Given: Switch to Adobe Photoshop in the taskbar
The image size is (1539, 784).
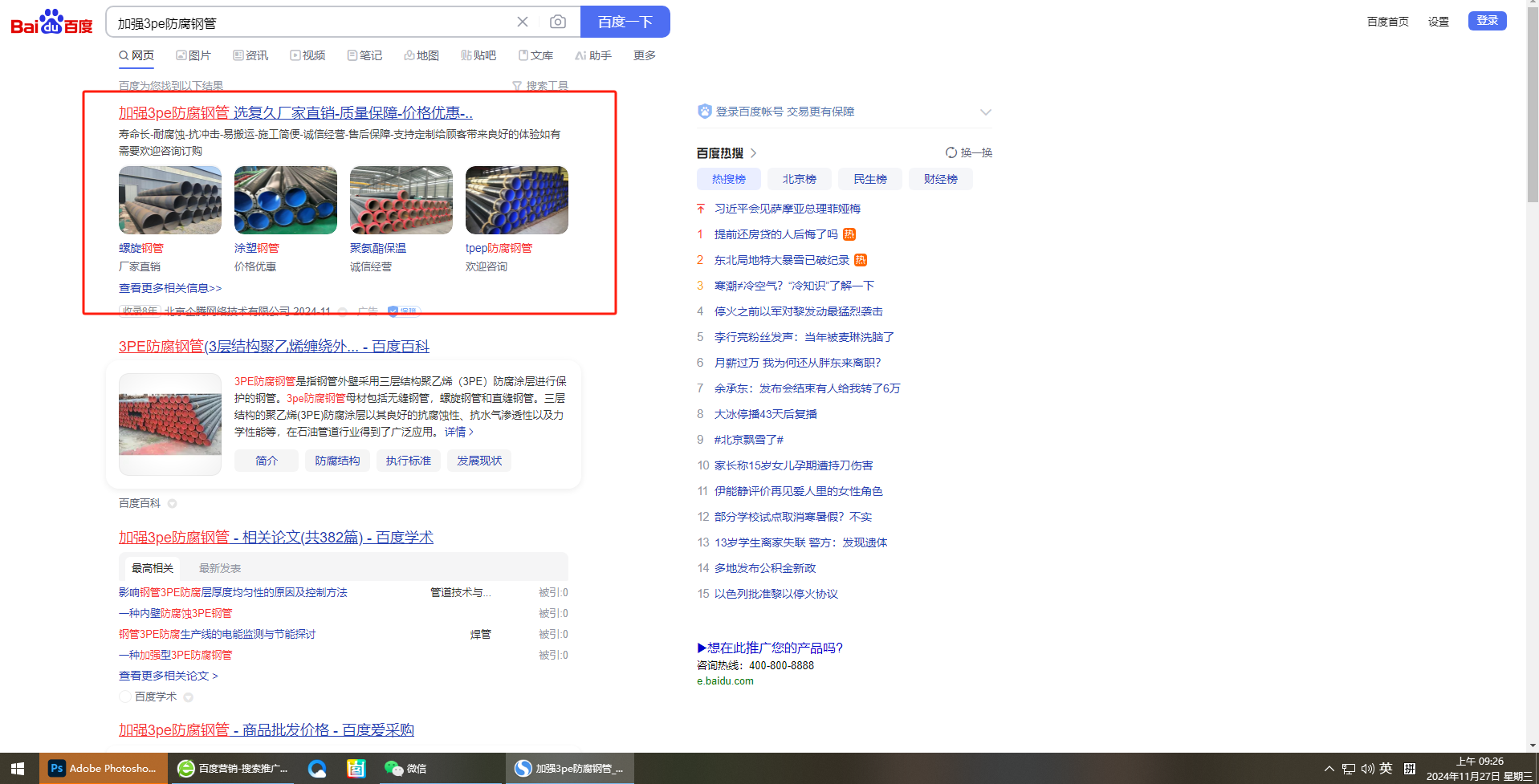Looking at the screenshot, I should 104,769.
